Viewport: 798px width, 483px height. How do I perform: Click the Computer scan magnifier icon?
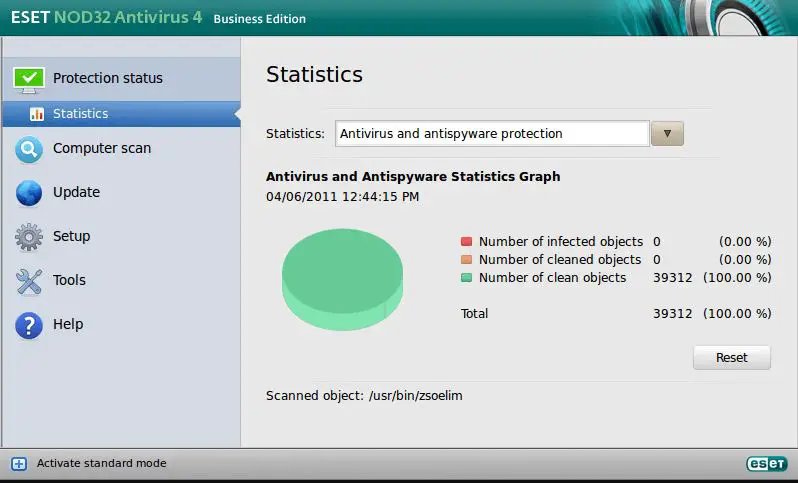click(29, 149)
